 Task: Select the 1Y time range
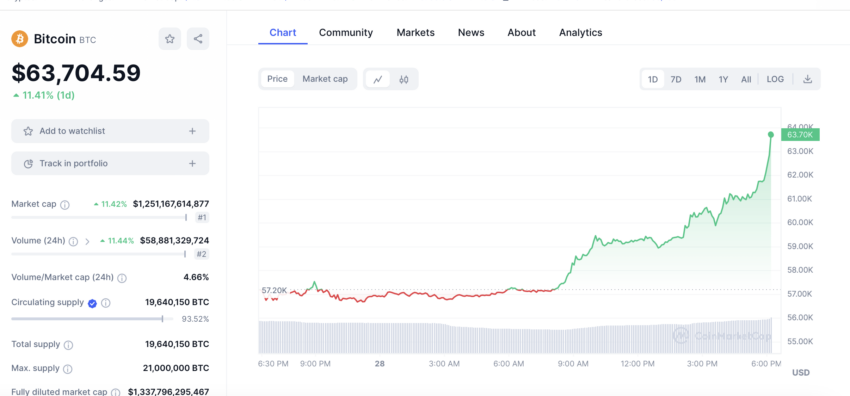coord(723,79)
